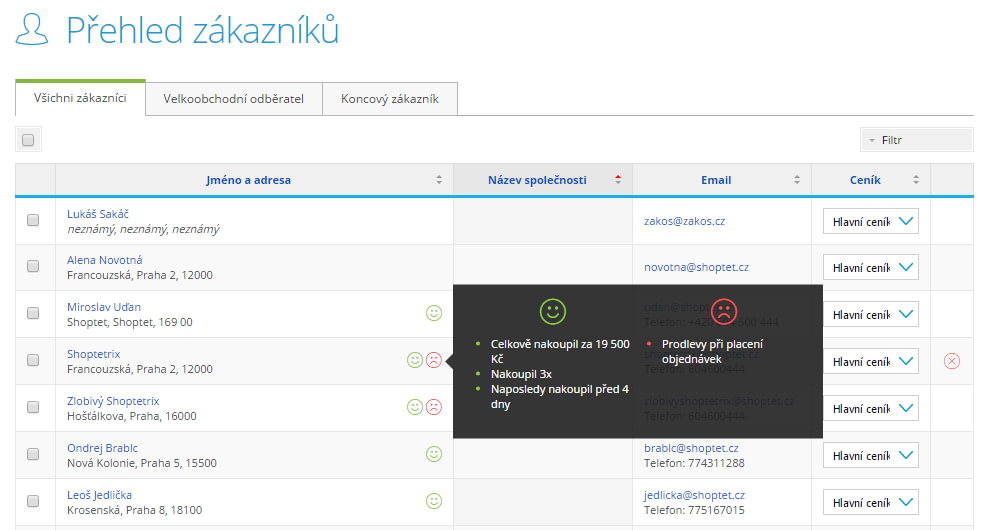Image resolution: width=982 pixels, height=530 pixels.
Task: Click Název společnosti column header
Action: (537, 180)
